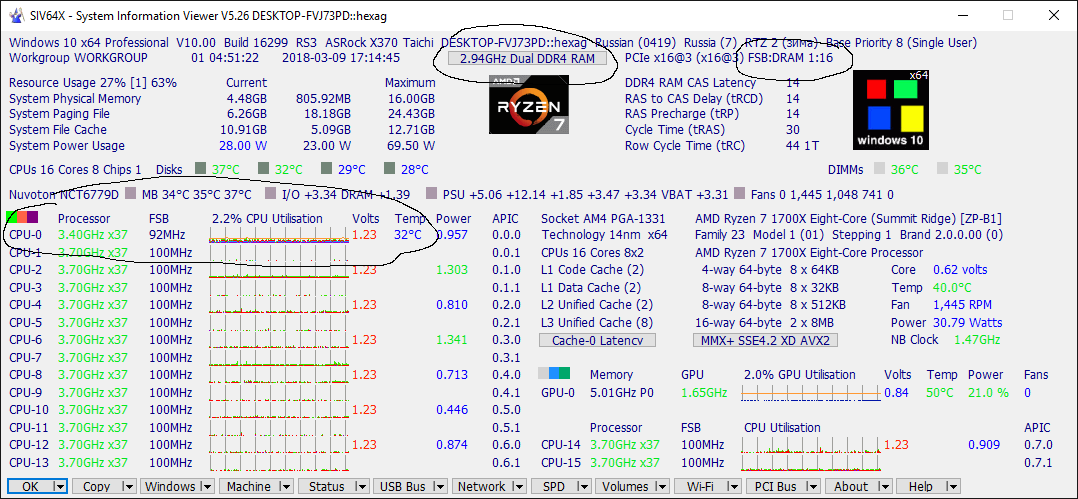Click the disk indicator square beside 28°C

(390, 168)
